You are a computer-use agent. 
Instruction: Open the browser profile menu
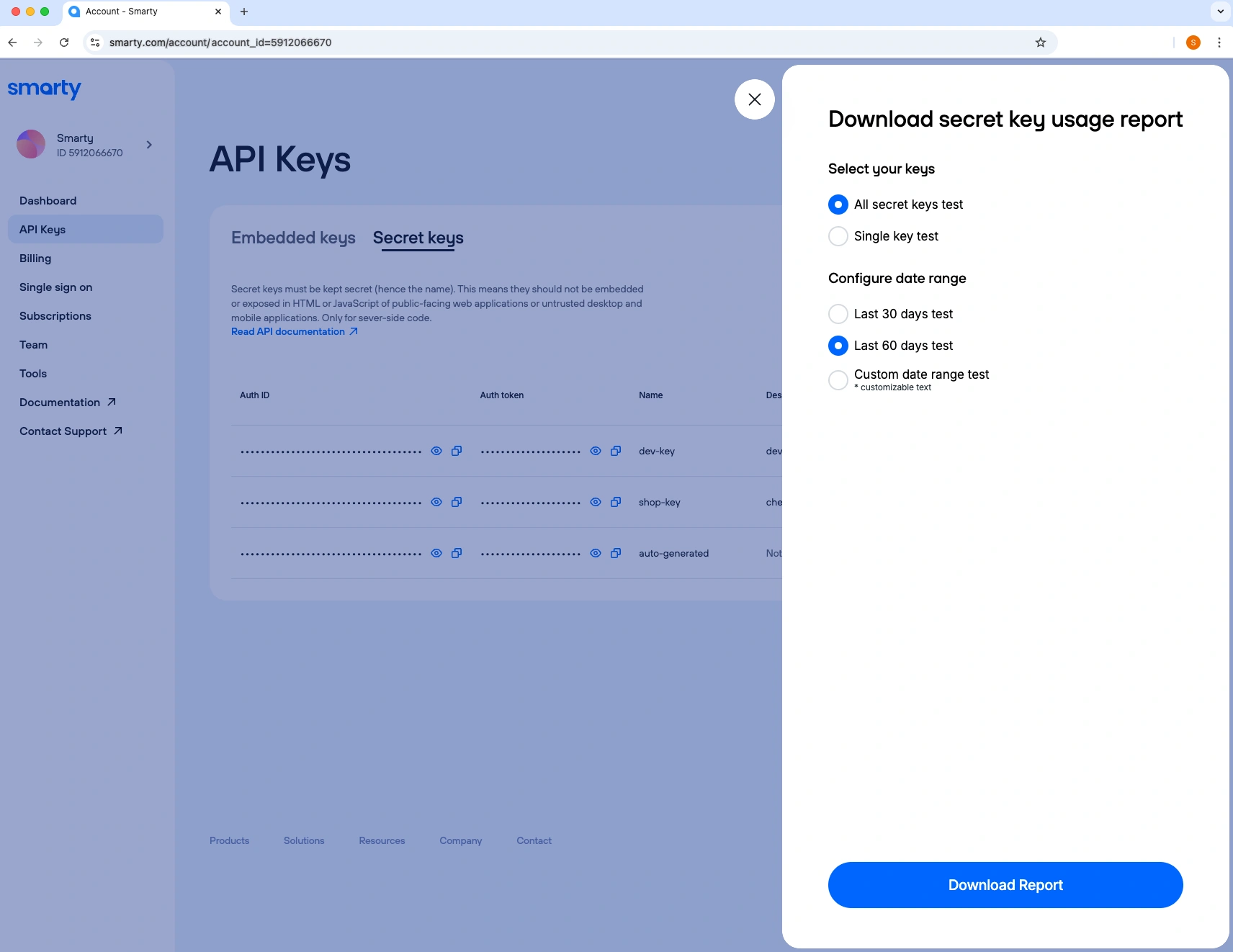tap(1193, 42)
